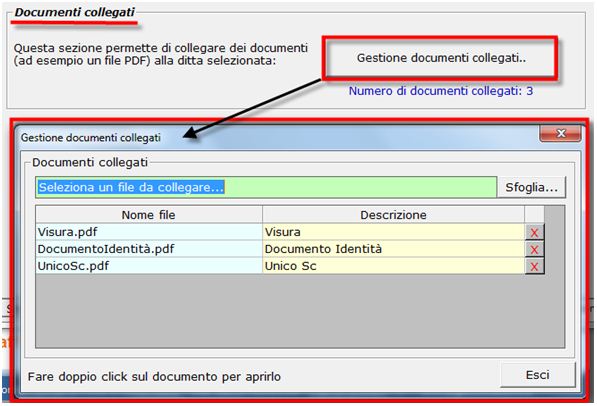Delete UnicoSc.pdf with its red X icon

point(534,267)
